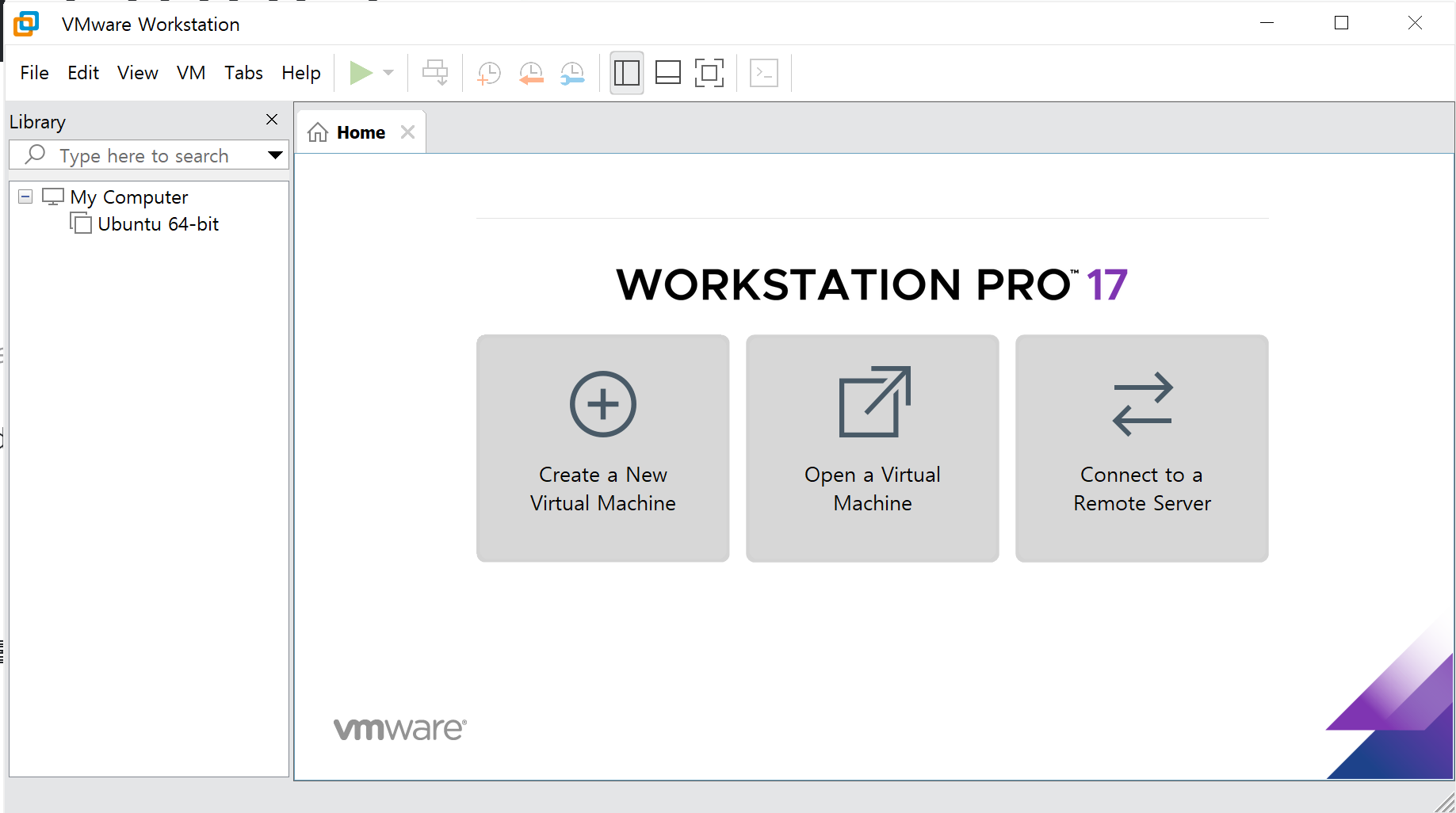The image size is (1456, 813).
Task: Revert the VM to its previous snapshot
Action: pyautogui.click(x=531, y=73)
